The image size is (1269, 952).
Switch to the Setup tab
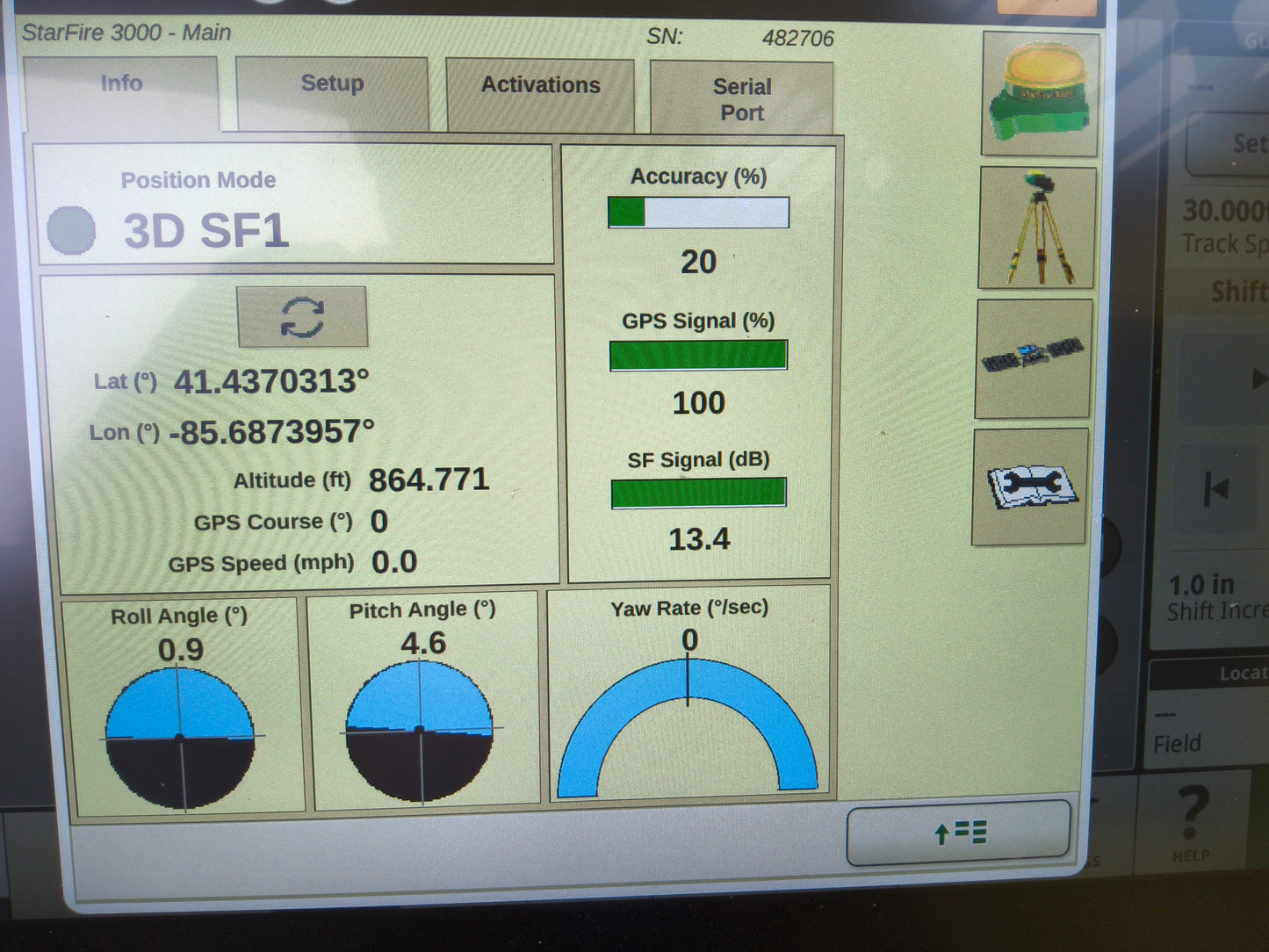(332, 93)
